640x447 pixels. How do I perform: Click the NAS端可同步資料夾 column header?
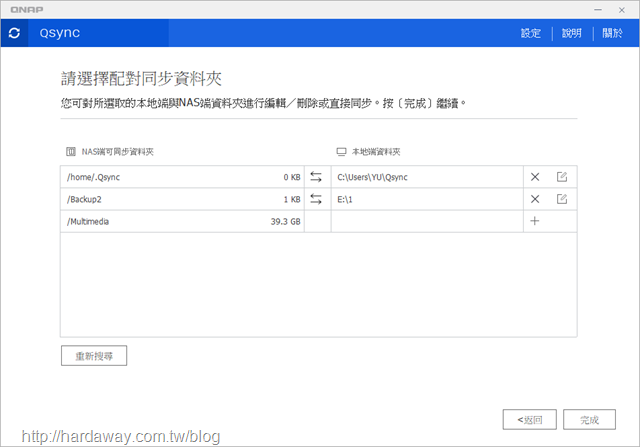[118, 152]
